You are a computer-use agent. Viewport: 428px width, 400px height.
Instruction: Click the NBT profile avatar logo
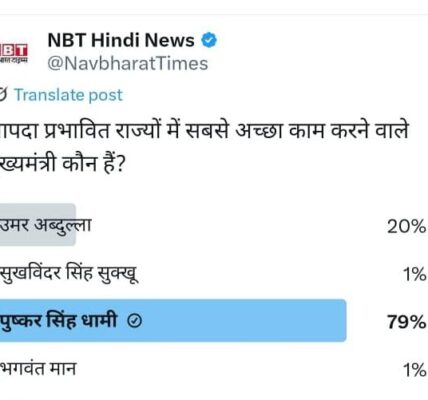point(14,53)
